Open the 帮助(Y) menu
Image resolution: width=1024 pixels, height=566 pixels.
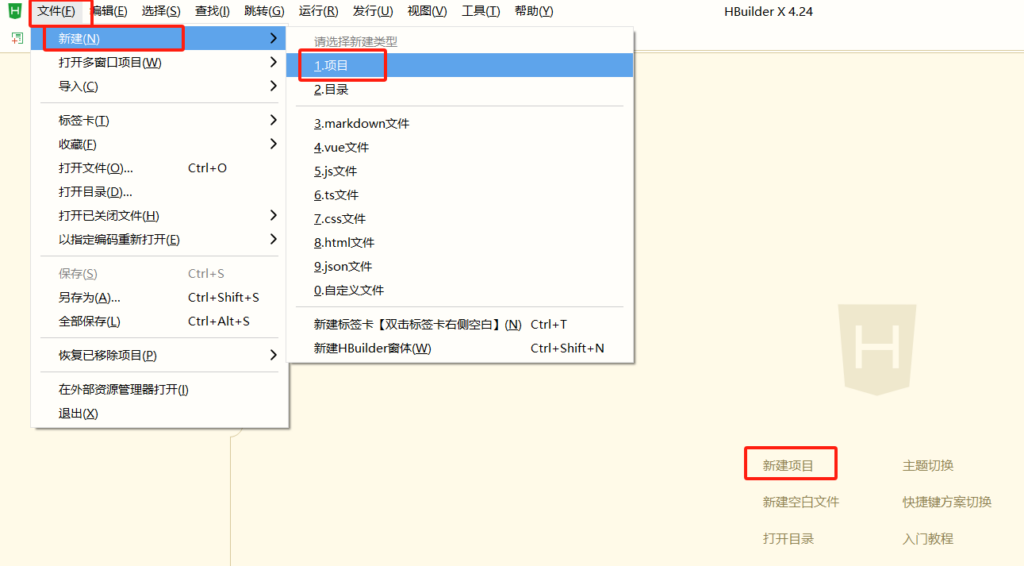(534, 11)
